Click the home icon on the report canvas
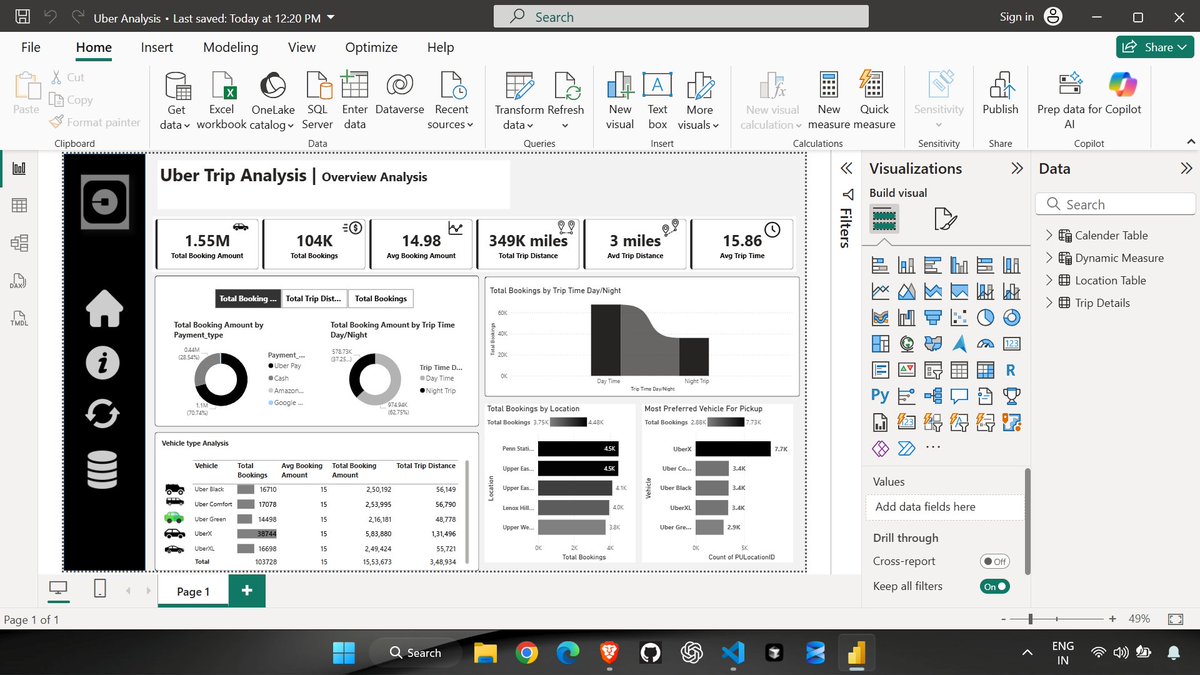Screen dimensions: 1200x675 (103, 309)
